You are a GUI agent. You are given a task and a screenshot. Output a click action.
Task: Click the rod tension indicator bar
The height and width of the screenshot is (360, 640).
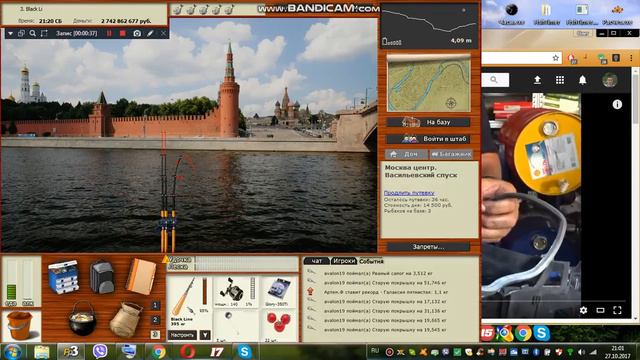click(x=247, y=259)
